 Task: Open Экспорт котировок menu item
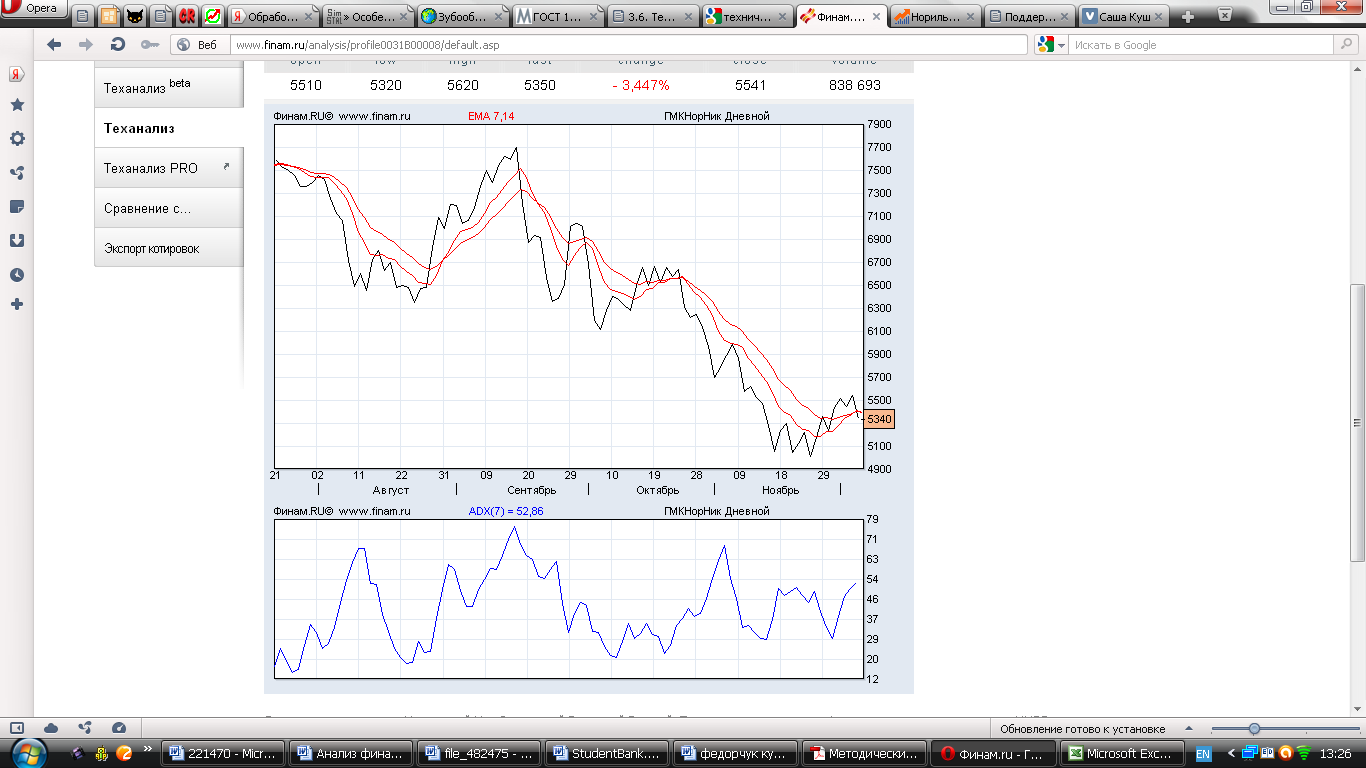pos(169,248)
